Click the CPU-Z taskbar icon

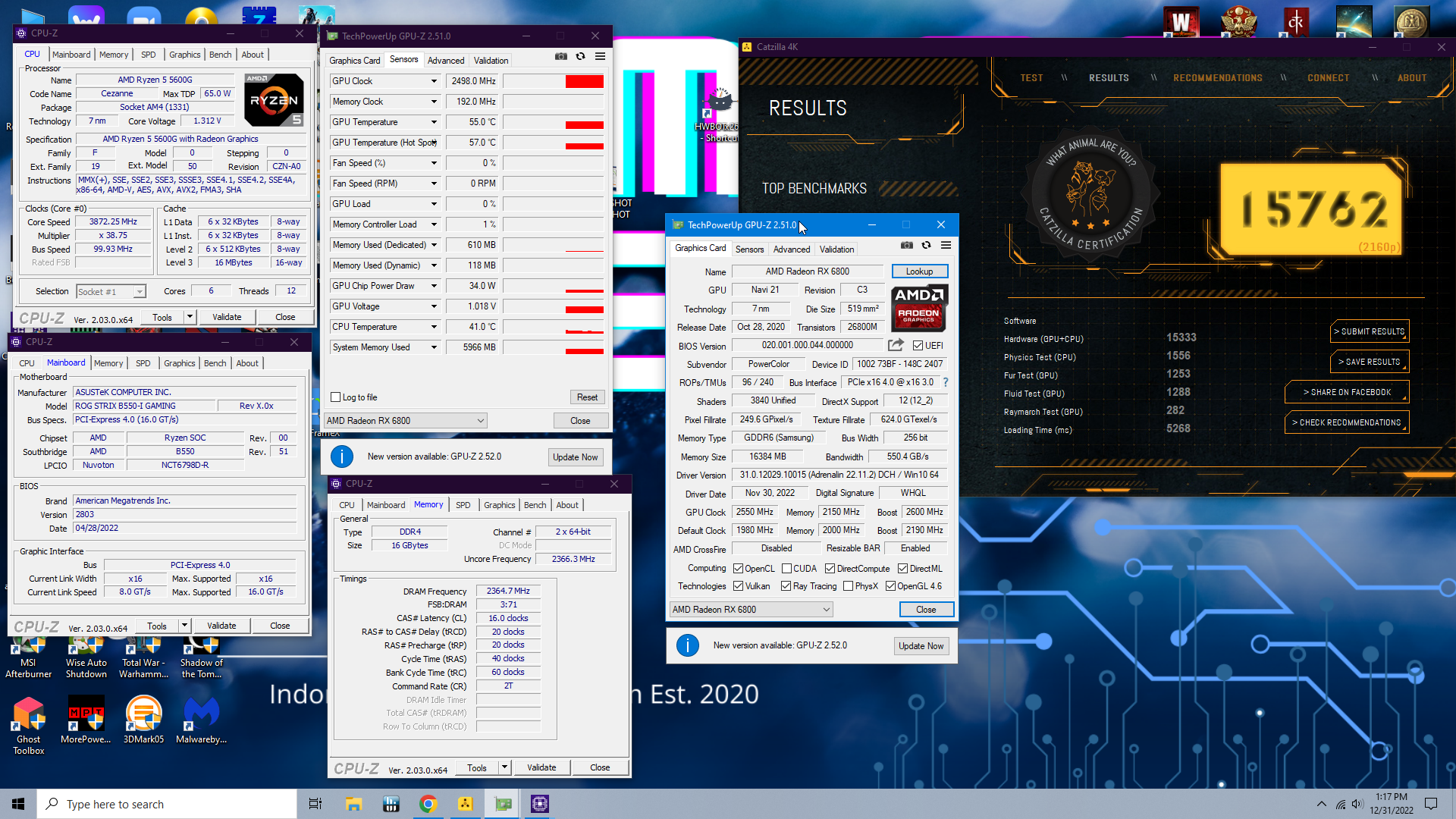pyautogui.click(x=540, y=804)
